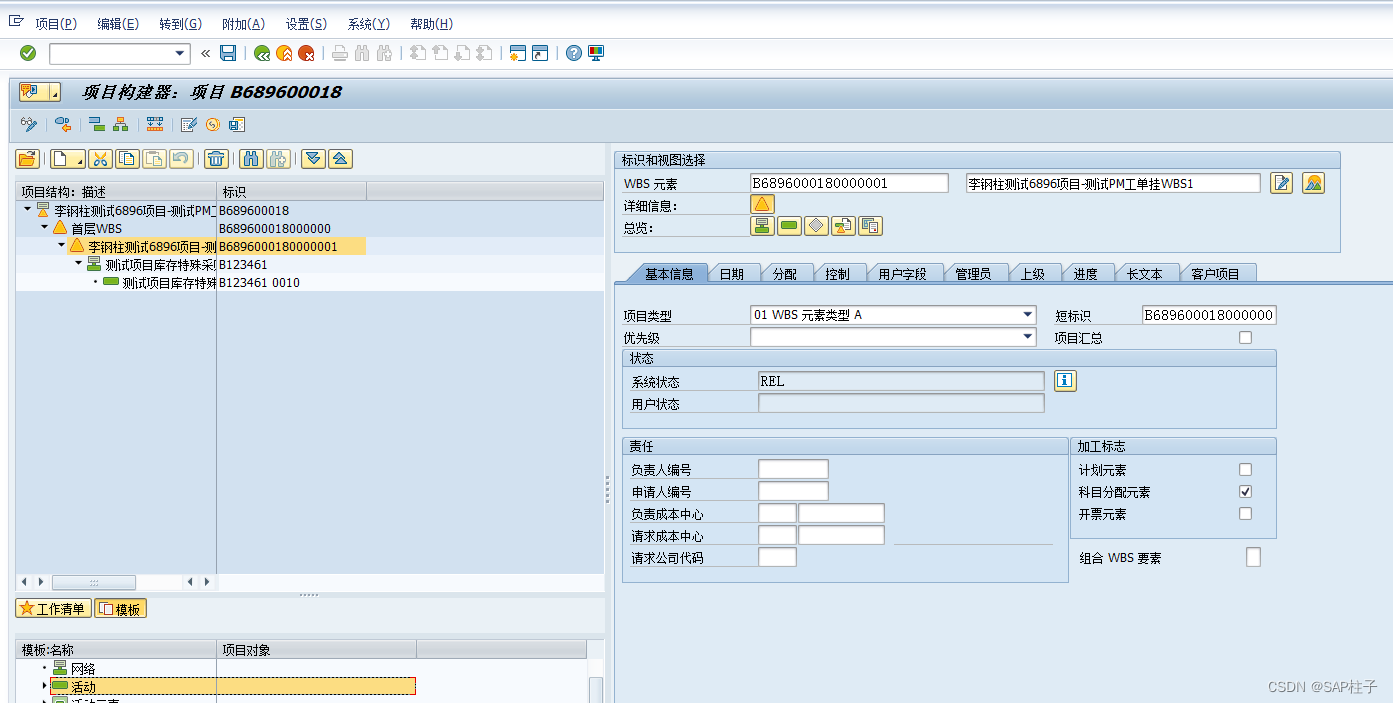This screenshot has height=703, width=1393.
Task: Toggle the 计划元素 checkbox
Action: (1245, 469)
